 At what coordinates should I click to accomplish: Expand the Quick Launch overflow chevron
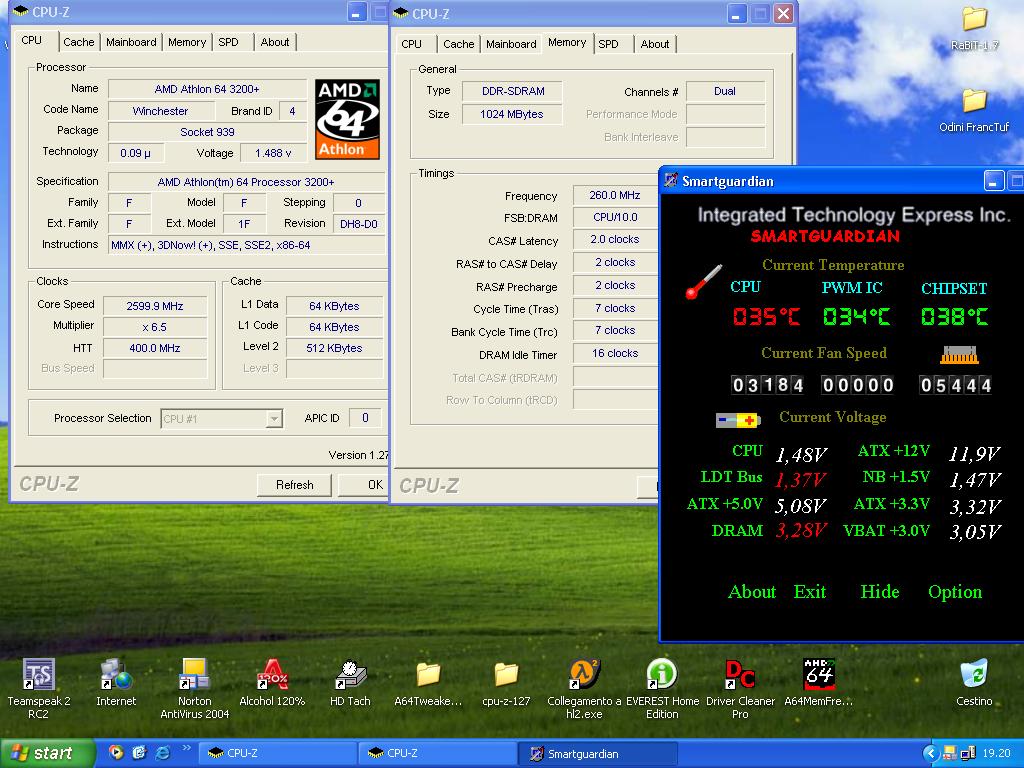(186, 748)
